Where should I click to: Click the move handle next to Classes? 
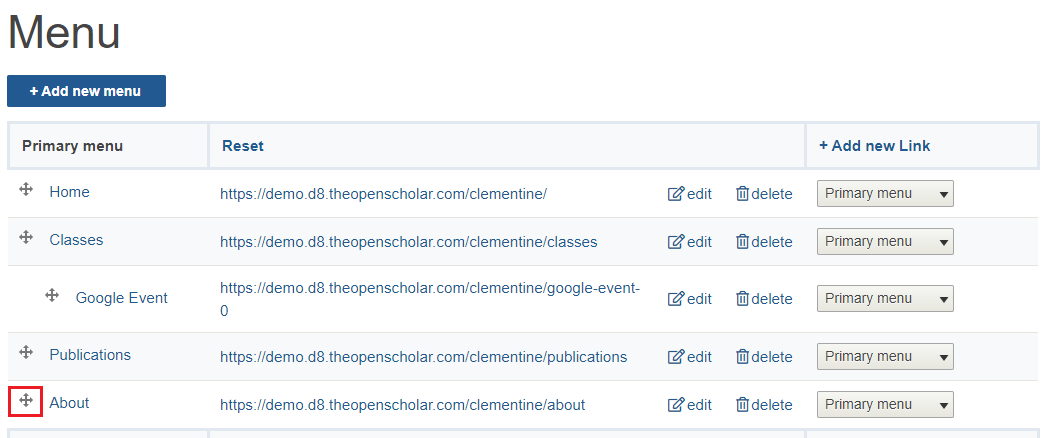pos(26,237)
